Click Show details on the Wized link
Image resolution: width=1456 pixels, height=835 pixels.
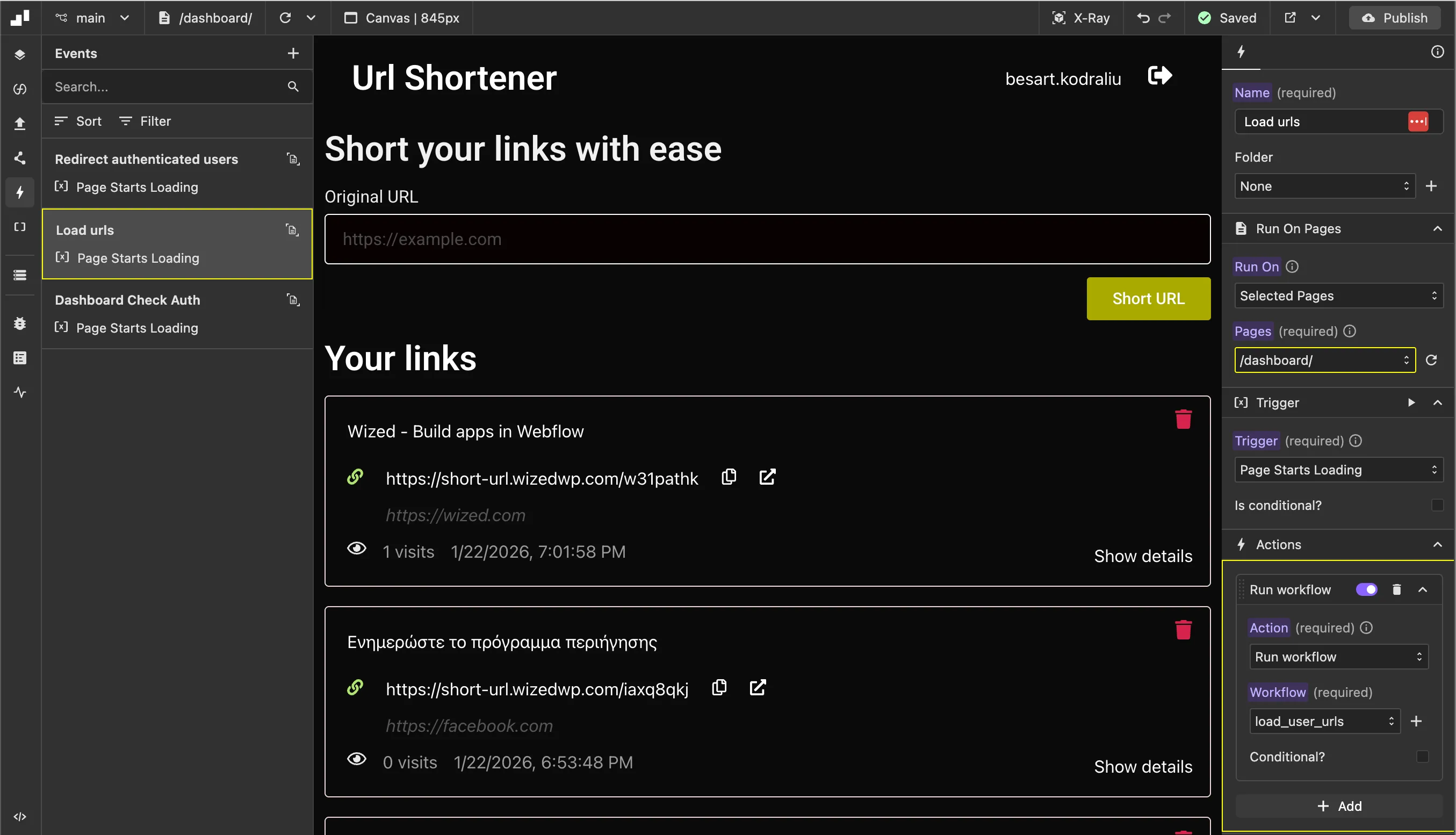tap(1142, 555)
